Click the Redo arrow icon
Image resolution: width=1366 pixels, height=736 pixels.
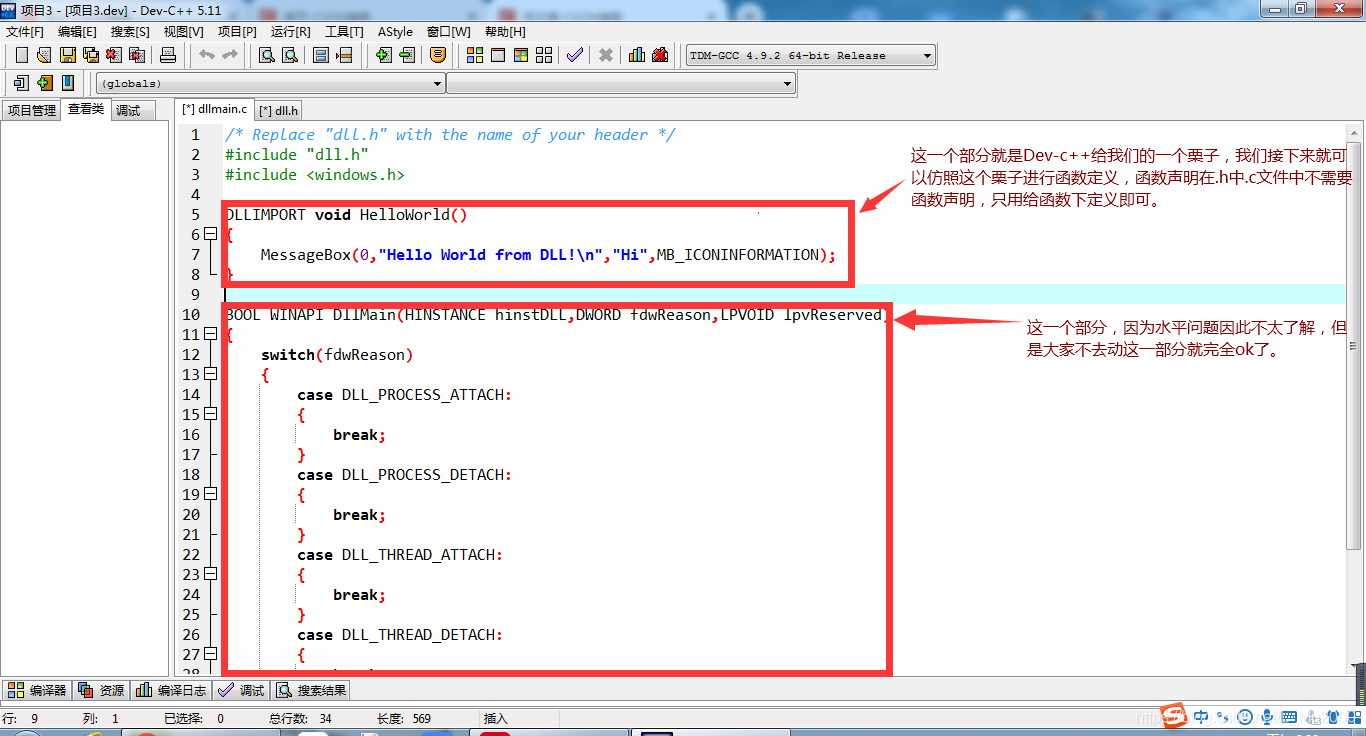230,55
